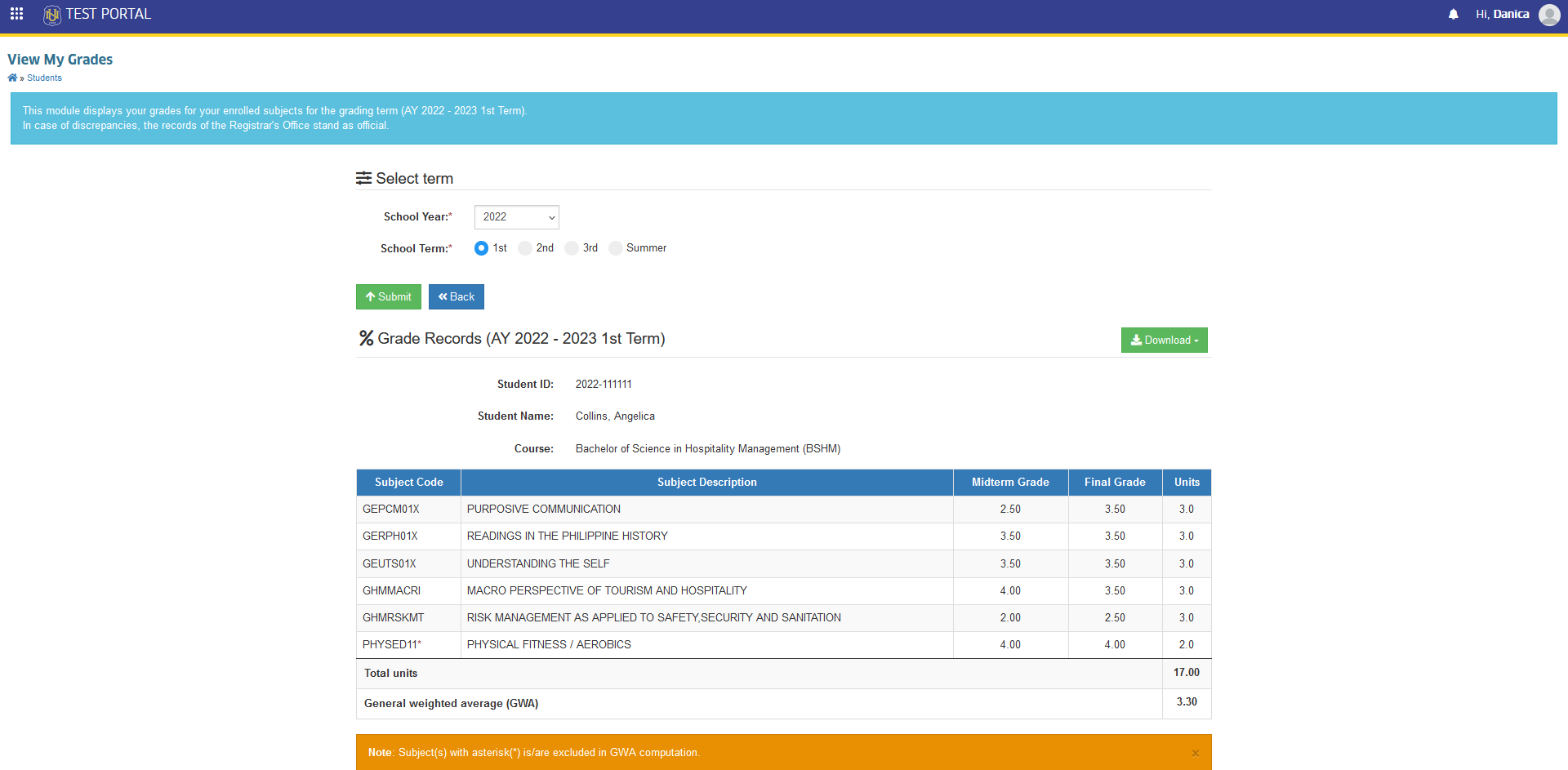The width and height of the screenshot is (1568, 770).
Task: Click the Total units label
Action: (390, 674)
